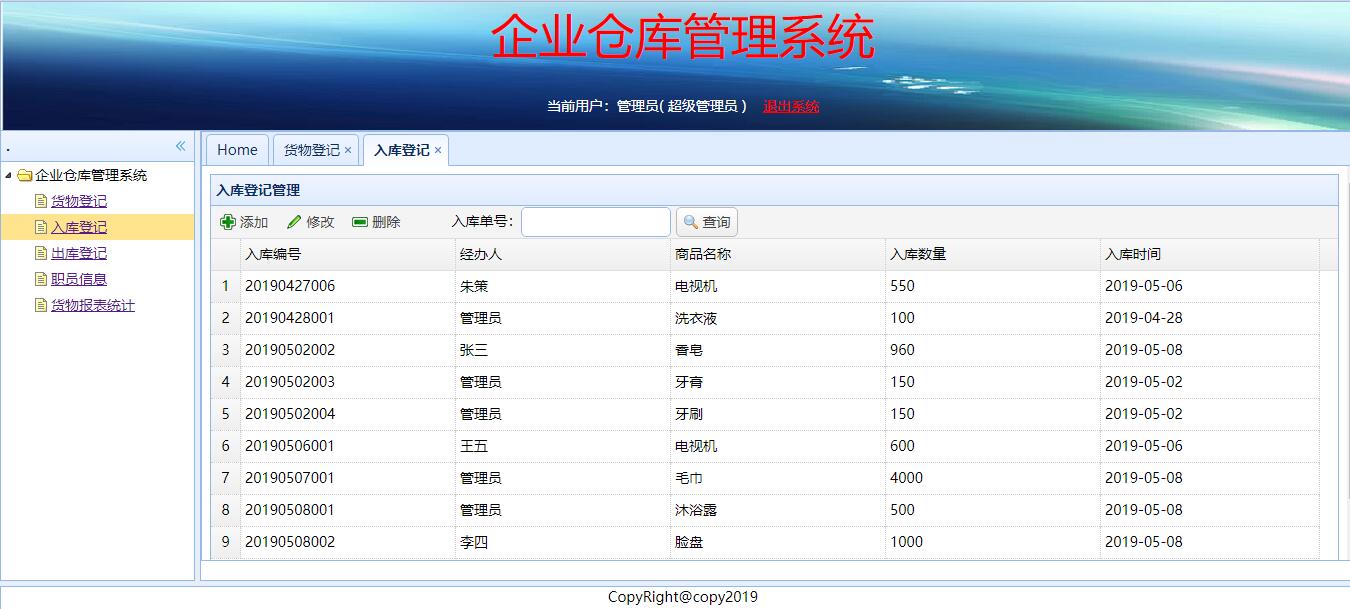Screen dimensions: 1350x609
Task: Switch to the 货物登记 tab
Action: (x=311, y=150)
